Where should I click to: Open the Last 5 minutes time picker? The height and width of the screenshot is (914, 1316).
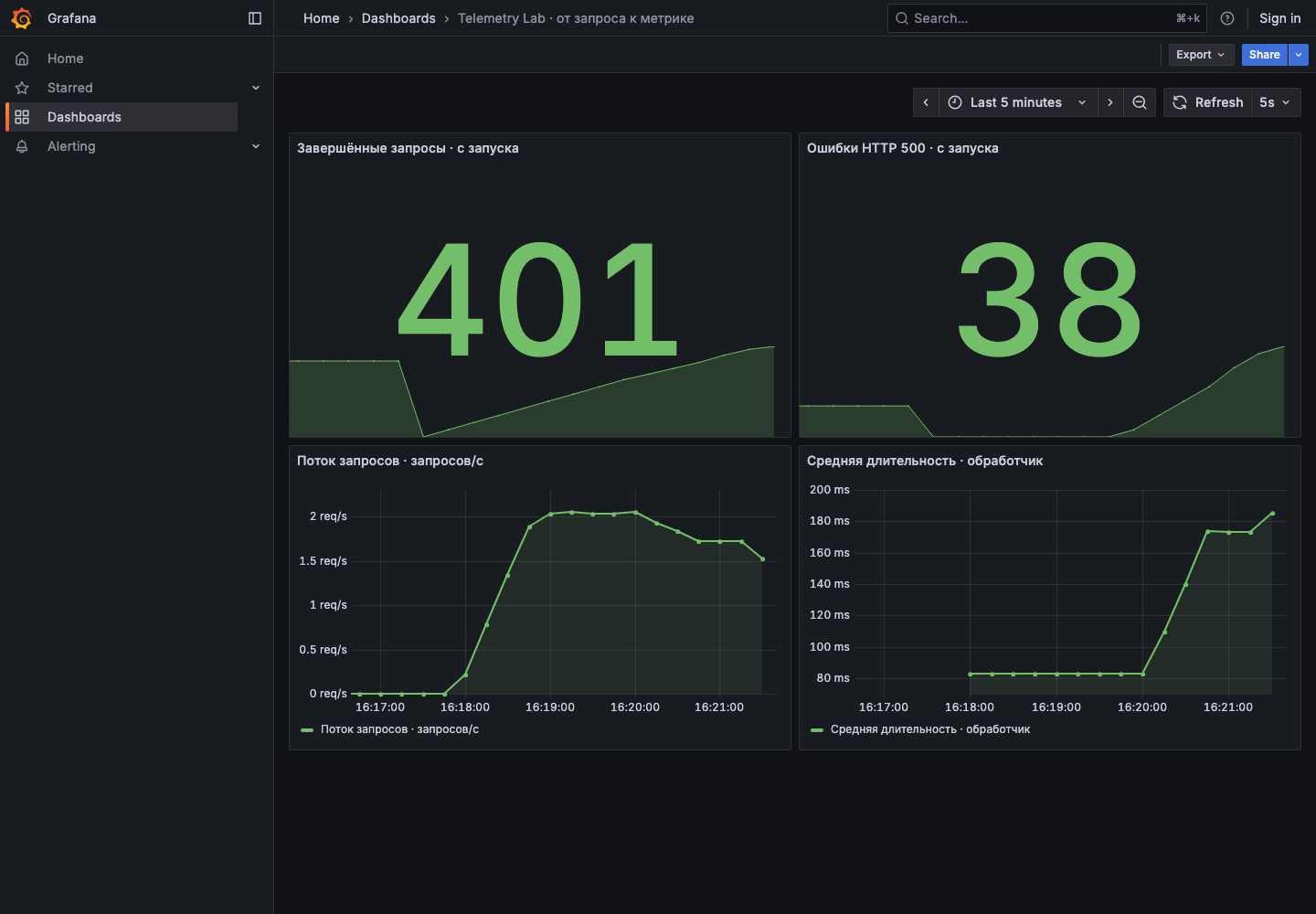pyautogui.click(x=1017, y=102)
